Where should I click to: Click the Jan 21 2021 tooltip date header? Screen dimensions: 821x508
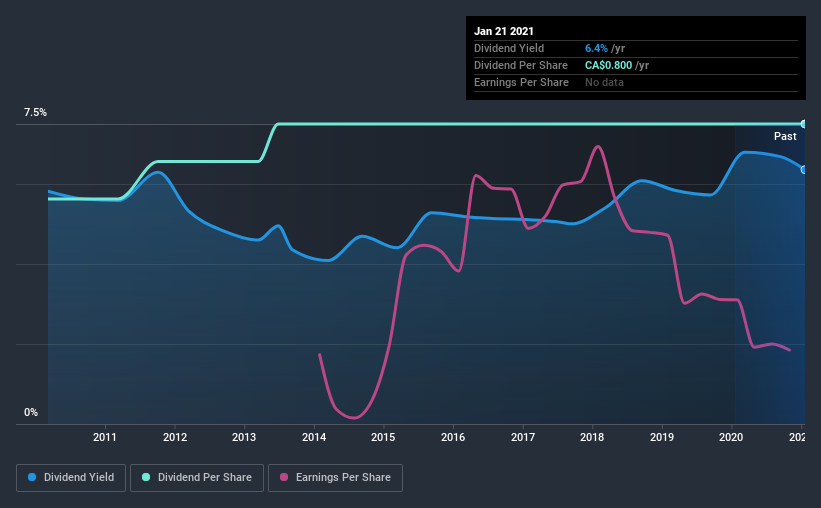tap(504, 31)
